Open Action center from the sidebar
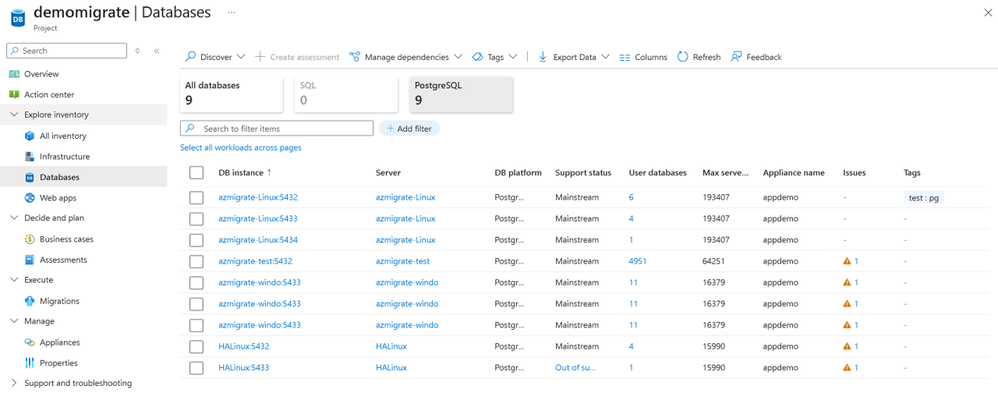Image resolution: width=998 pixels, height=393 pixels. point(49,94)
